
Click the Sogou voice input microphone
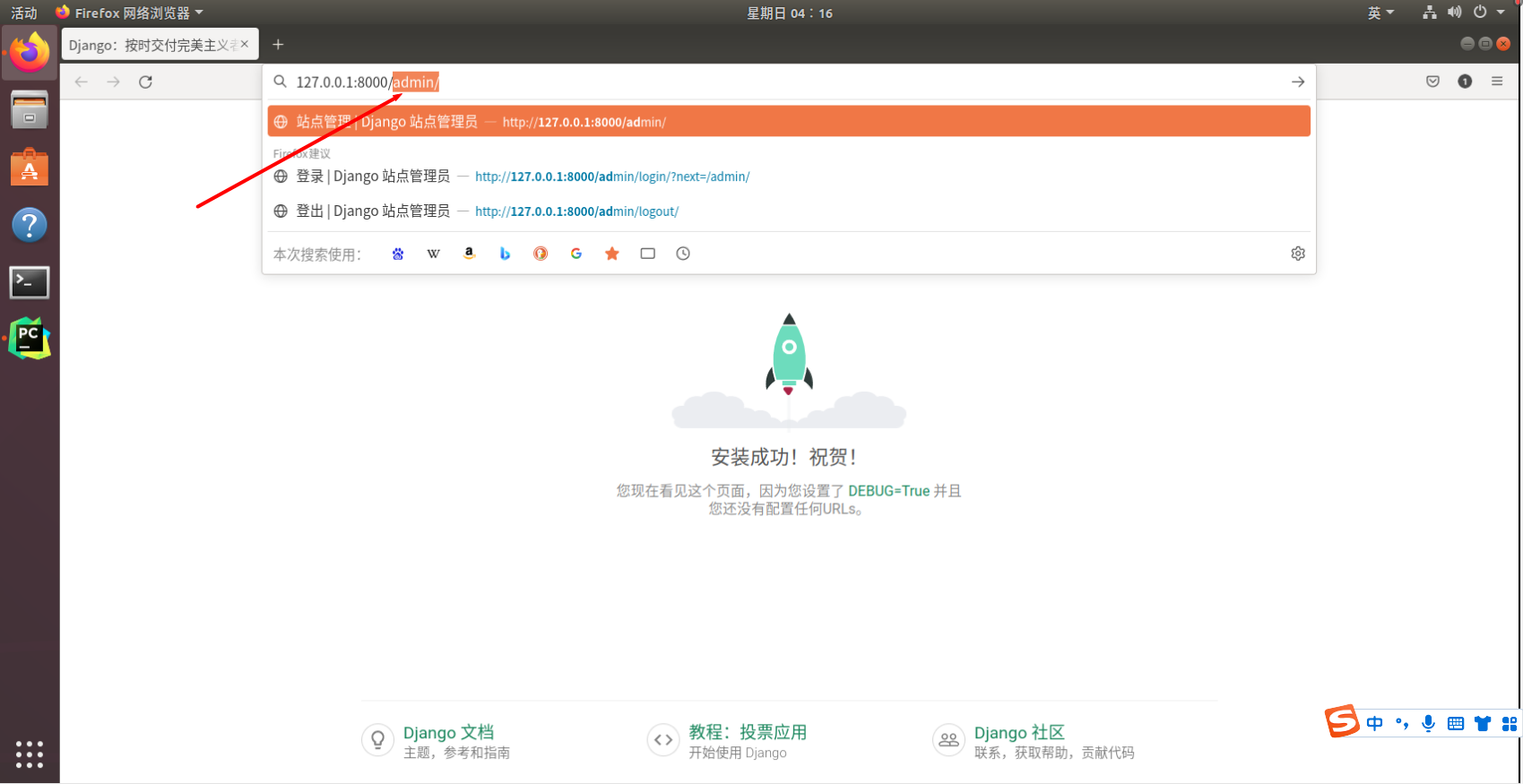[1429, 723]
